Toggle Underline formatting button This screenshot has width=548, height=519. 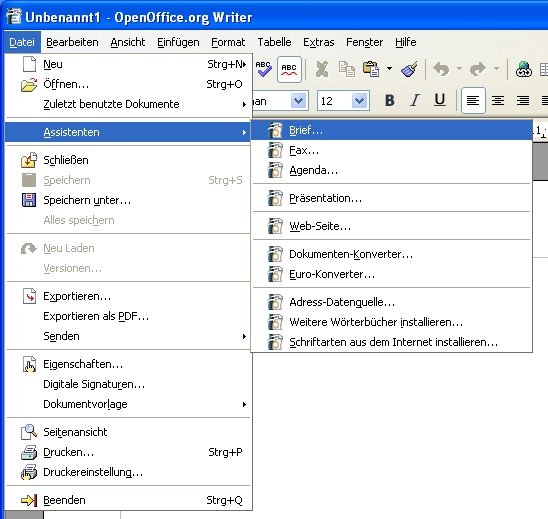point(440,101)
